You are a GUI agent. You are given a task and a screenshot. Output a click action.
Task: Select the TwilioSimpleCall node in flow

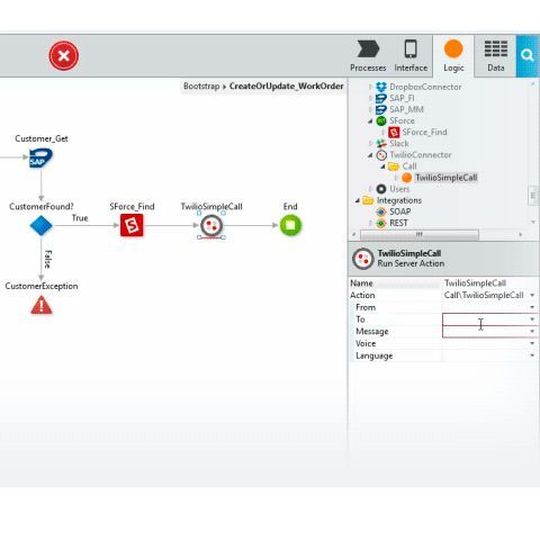(211, 226)
